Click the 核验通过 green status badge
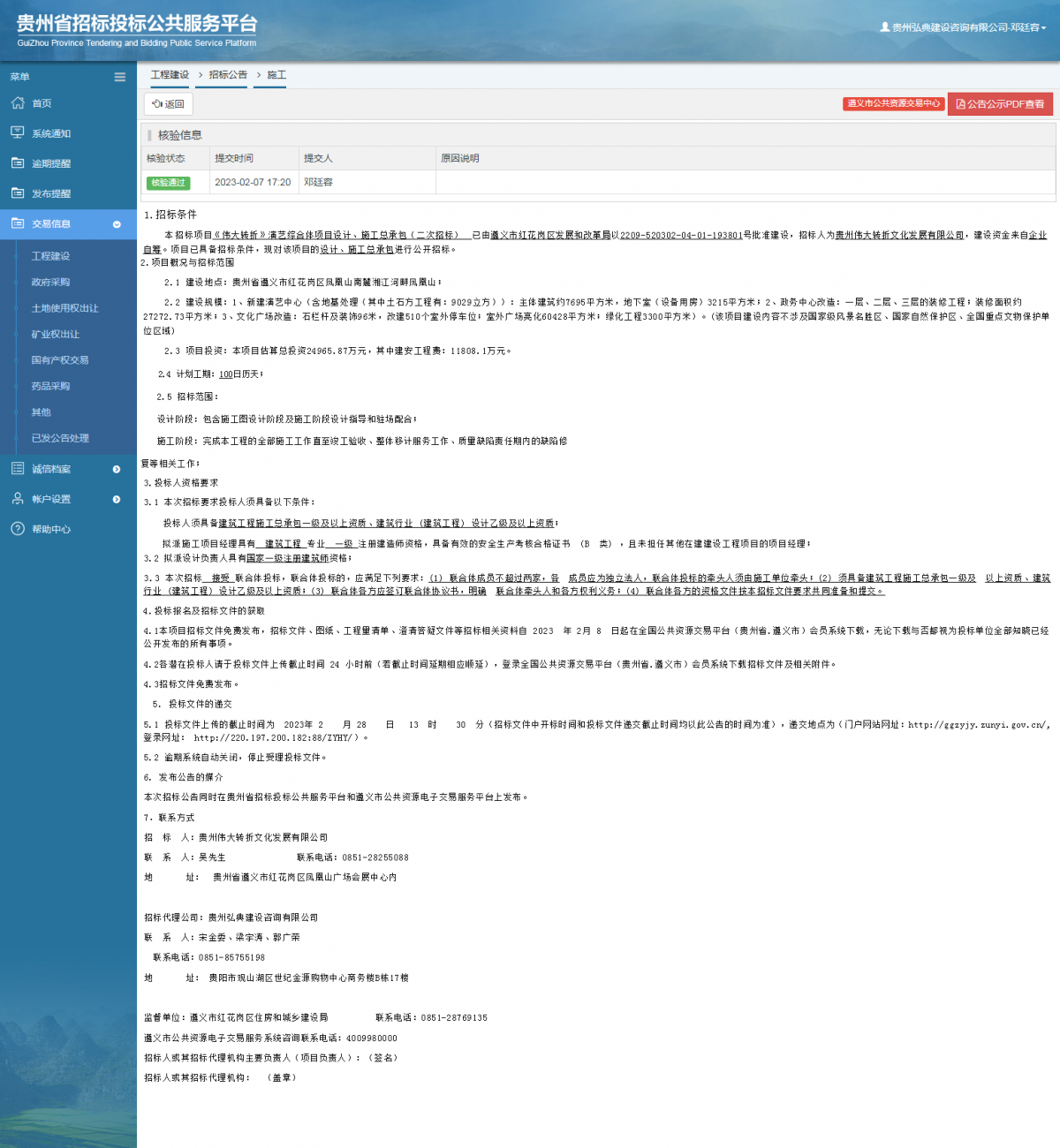 (169, 183)
